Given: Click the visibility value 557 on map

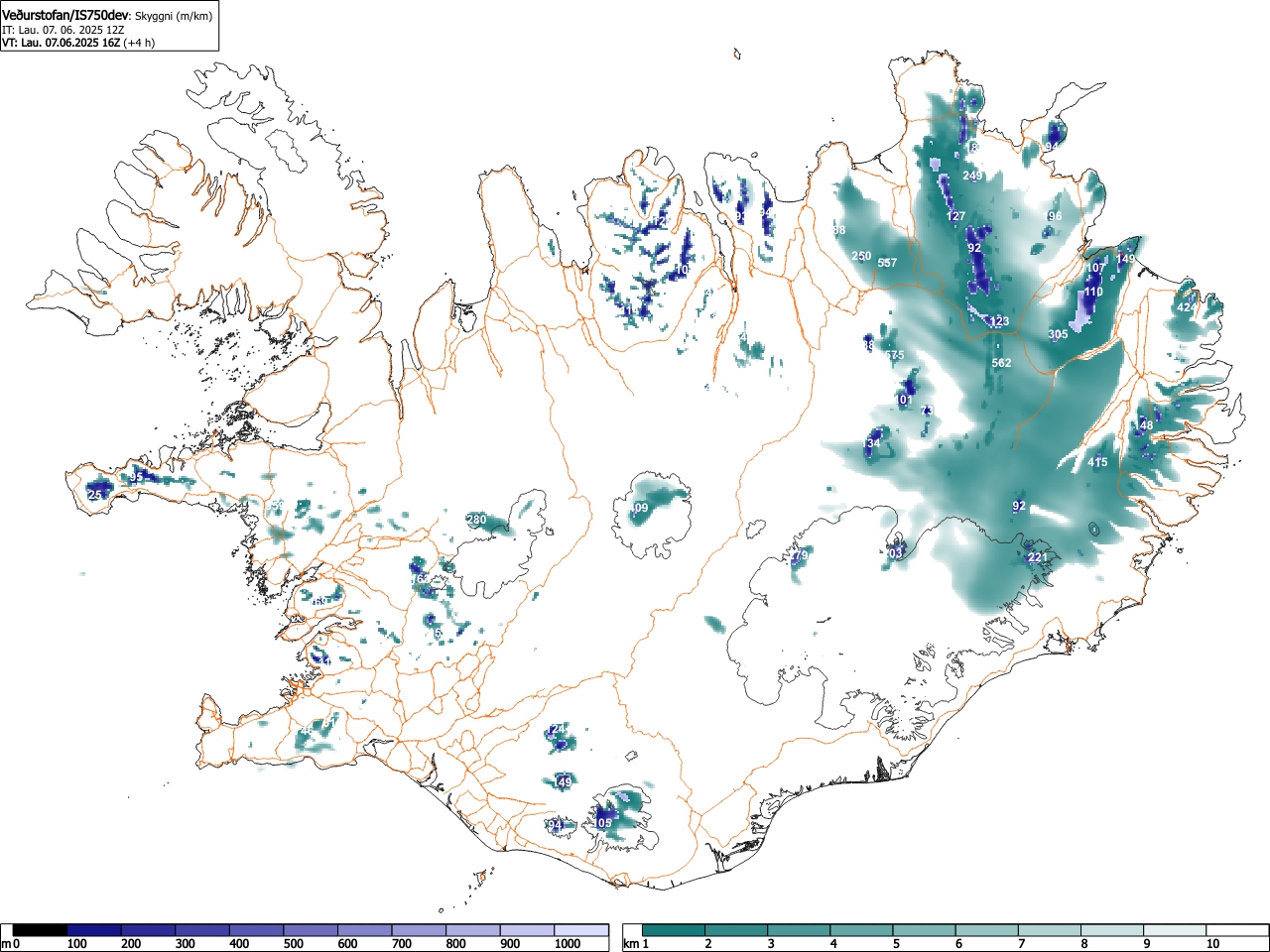Looking at the screenshot, I should (887, 263).
